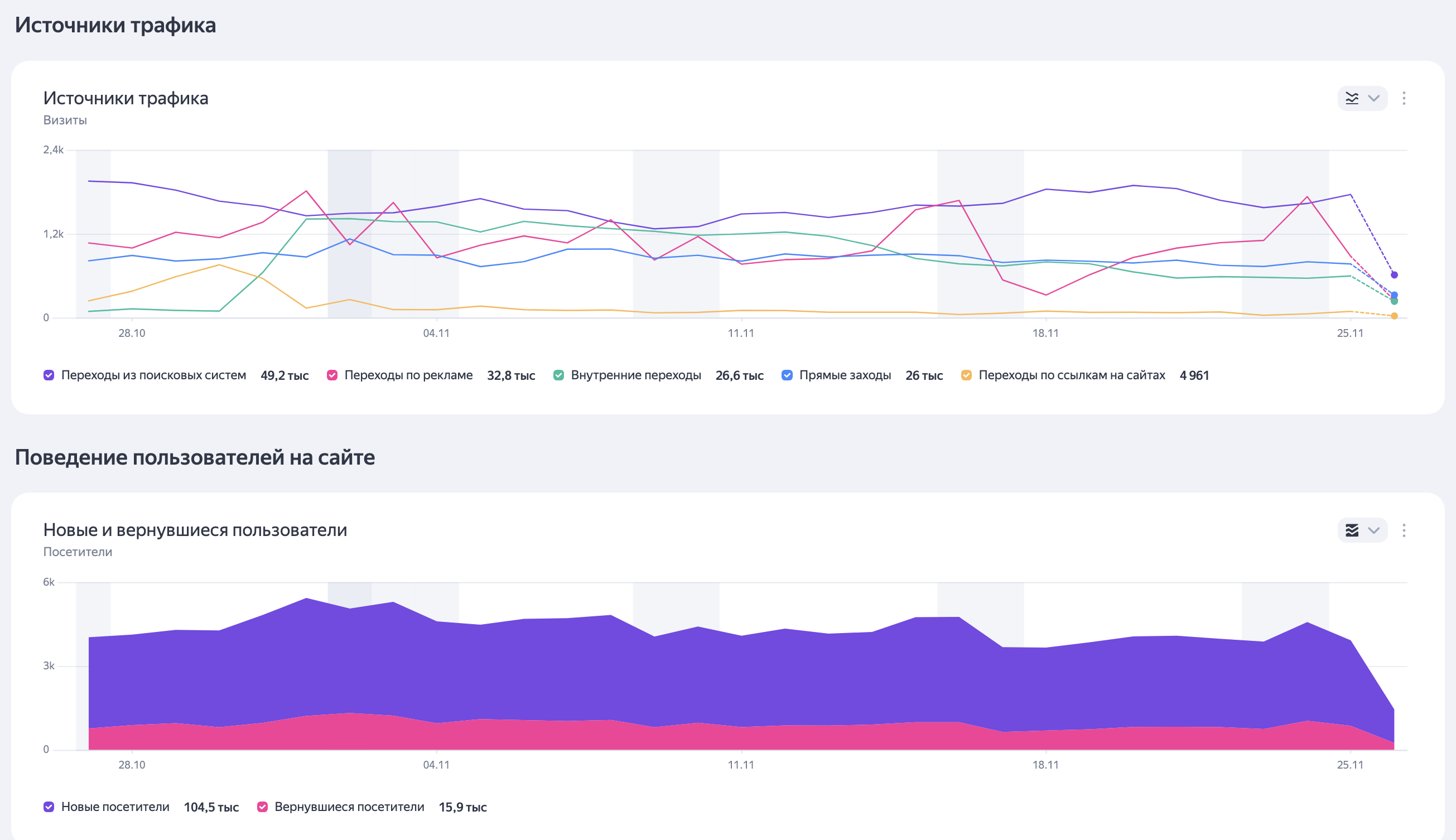The width and height of the screenshot is (1456, 840).
Task: Open chart type dropdown chevron for Источники трафика
Action: point(1373,98)
